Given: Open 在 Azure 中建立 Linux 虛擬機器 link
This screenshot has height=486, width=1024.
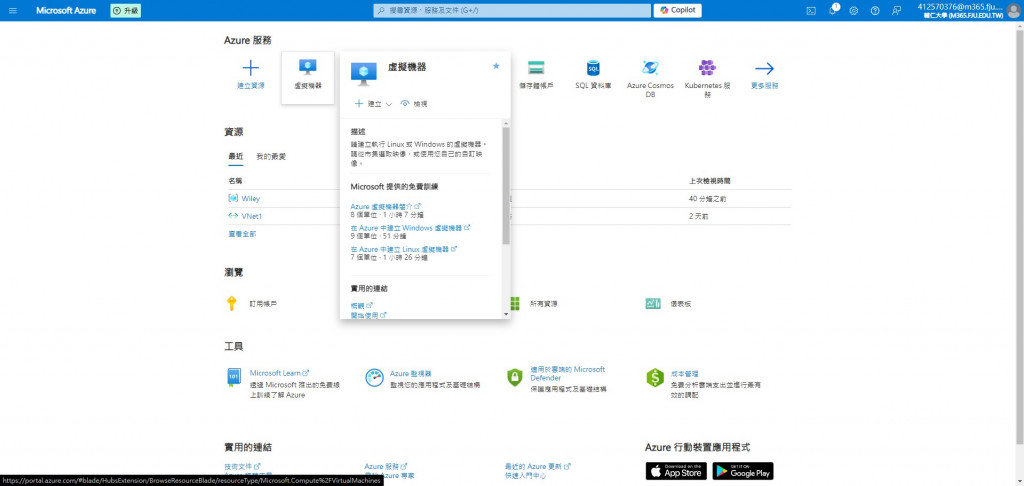Looking at the screenshot, I should click(x=404, y=249).
